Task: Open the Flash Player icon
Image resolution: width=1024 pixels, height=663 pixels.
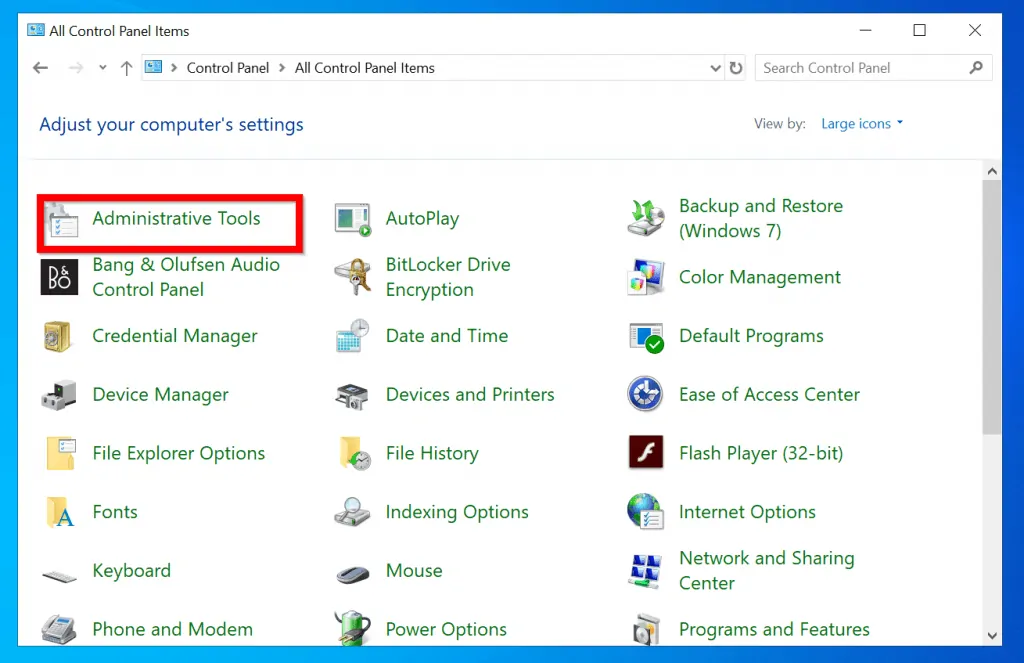Action: coord(646,452)
